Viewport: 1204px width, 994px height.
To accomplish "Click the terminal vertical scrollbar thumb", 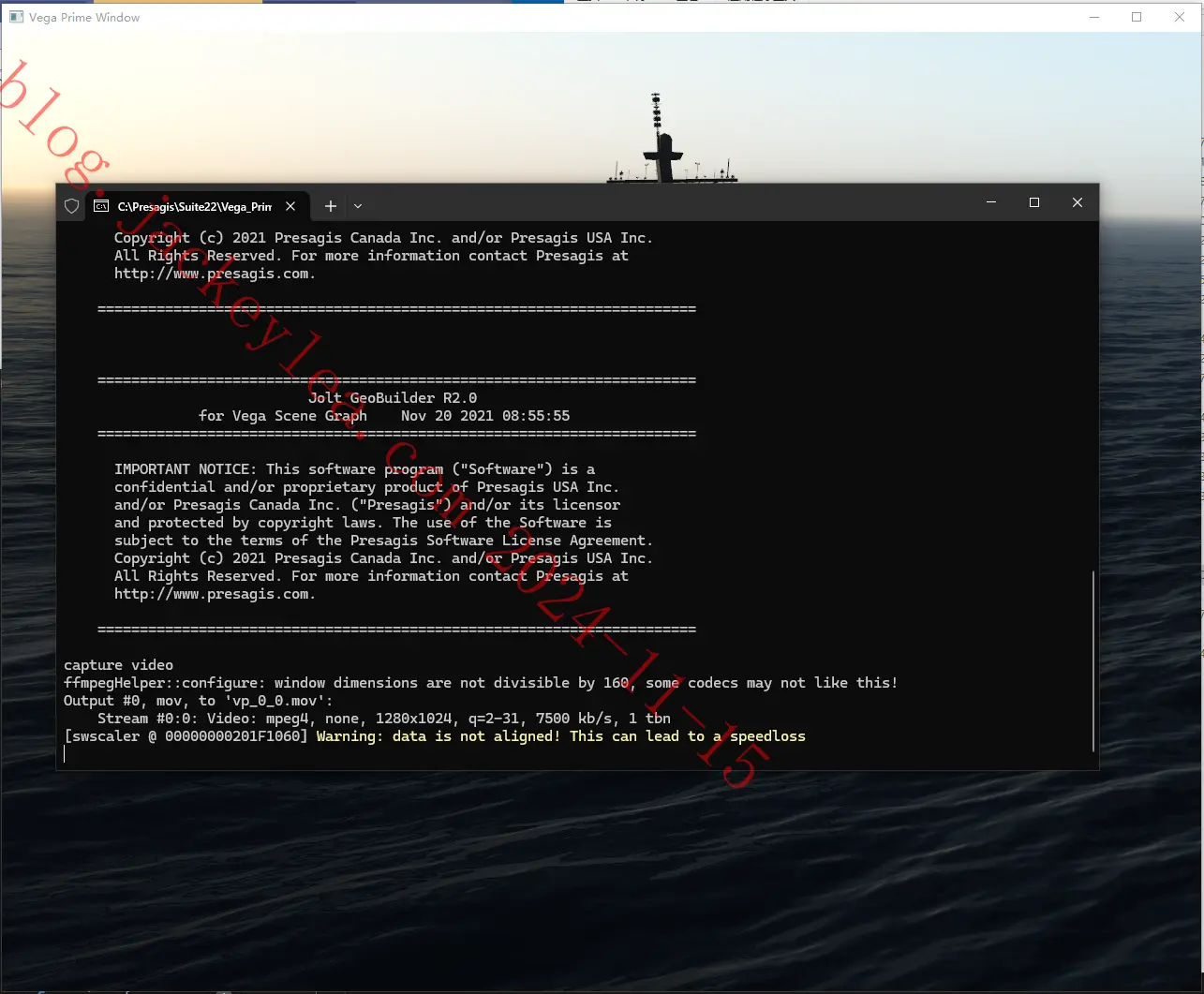I will pyautogui.click(x=1093, y=660).
